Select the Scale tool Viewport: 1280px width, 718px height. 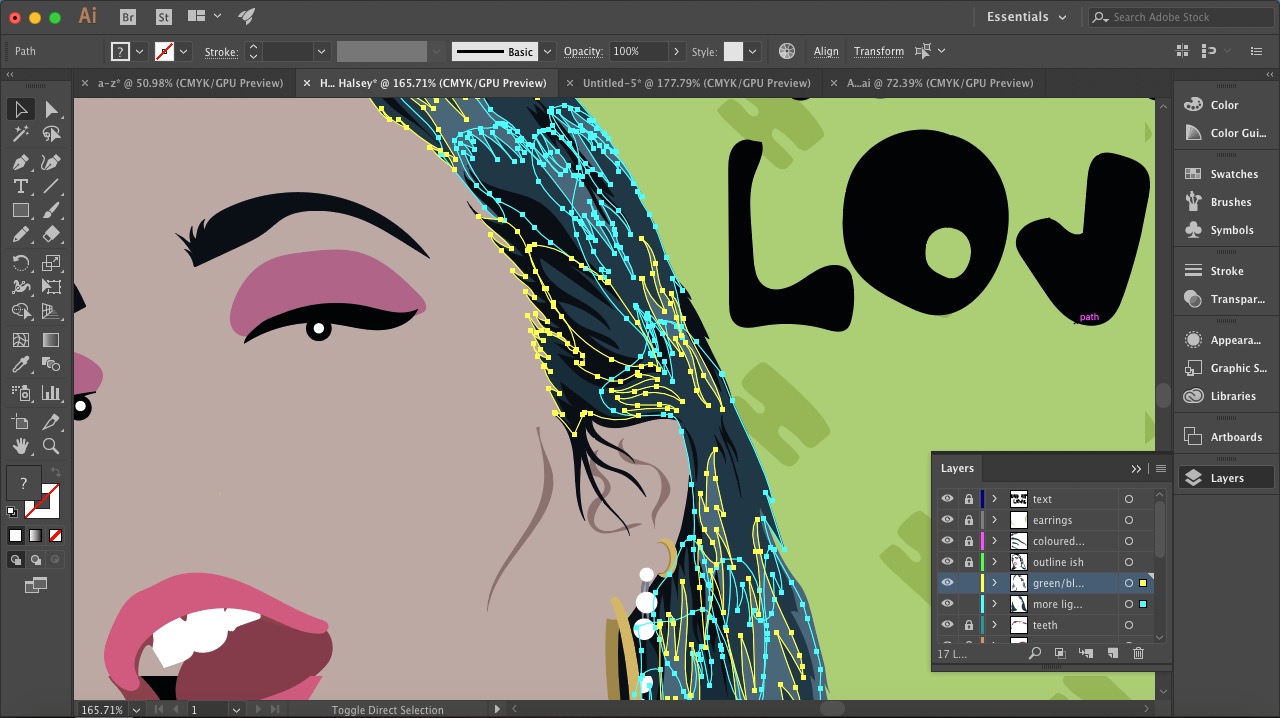click(x=52, y=263)
